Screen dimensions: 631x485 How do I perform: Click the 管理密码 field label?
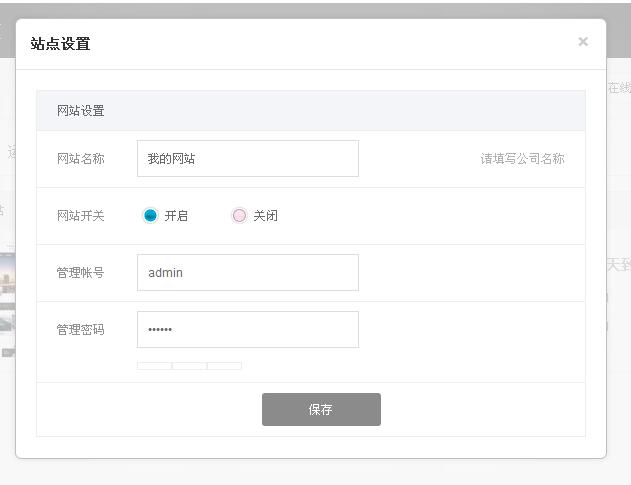81,329
